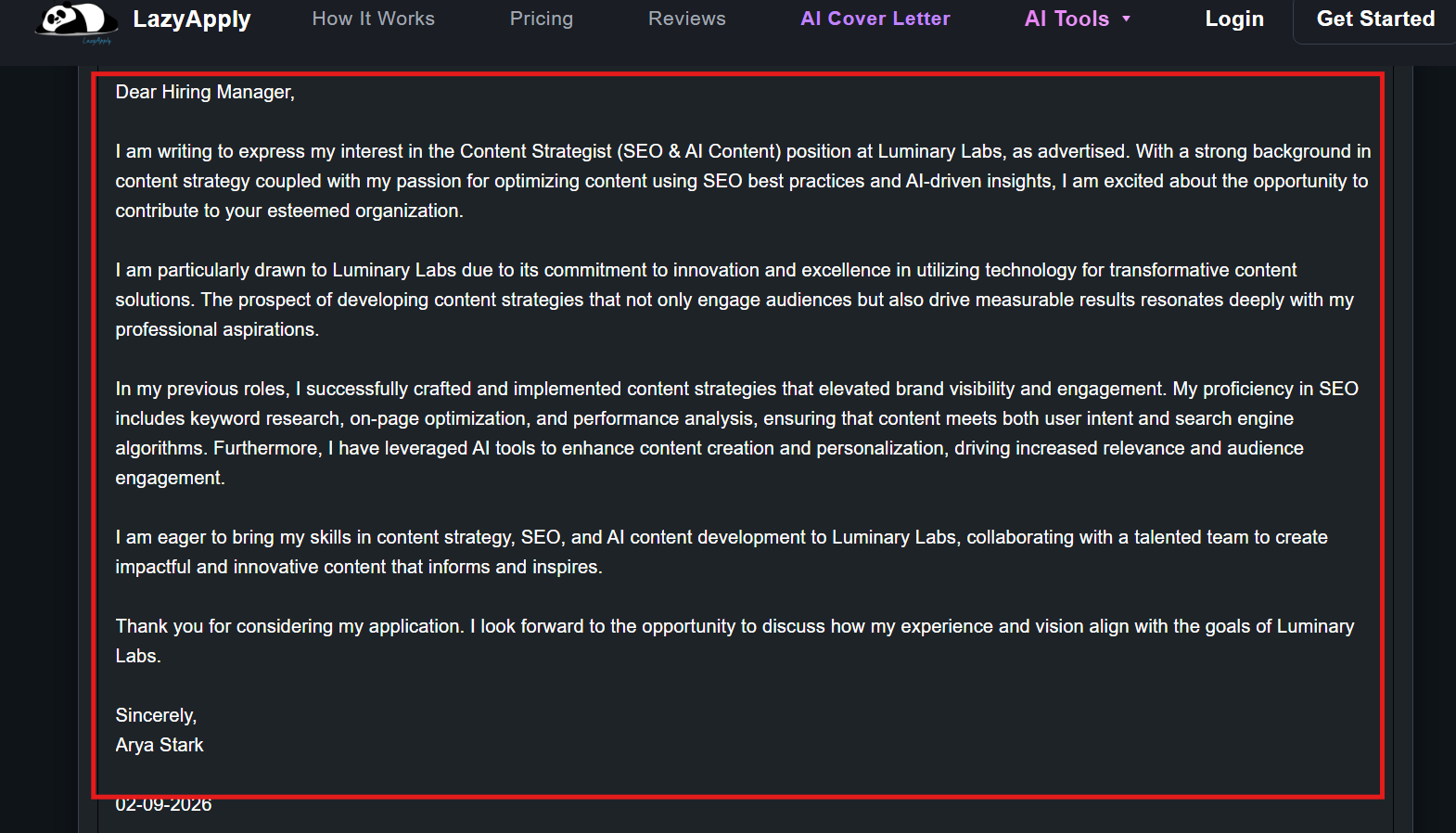
Task: Click the paragraph starting 'I am eager to bring'
Action: [x=721, y=552]
